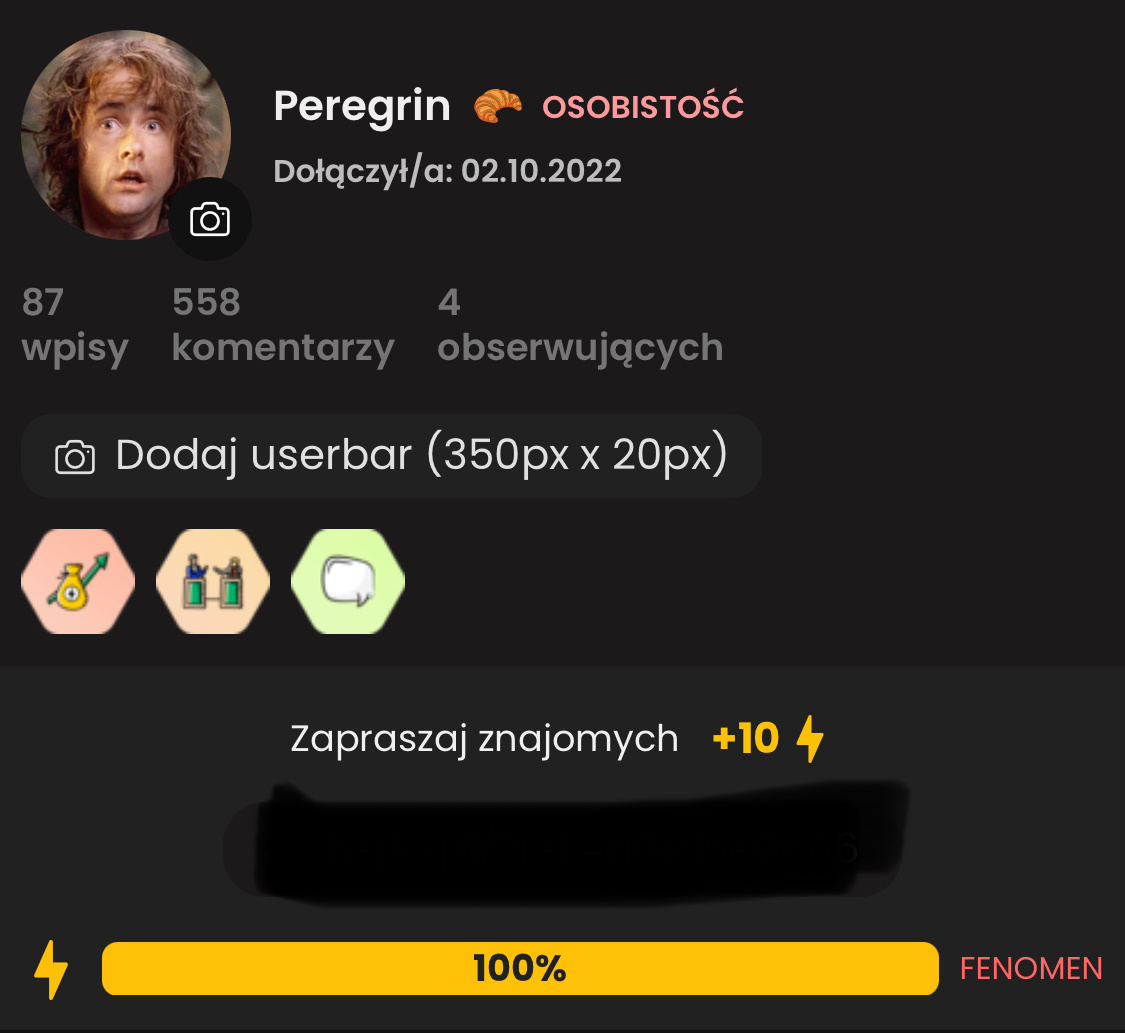
Task: Select the debate podium badge
Action: click(213, 581)
